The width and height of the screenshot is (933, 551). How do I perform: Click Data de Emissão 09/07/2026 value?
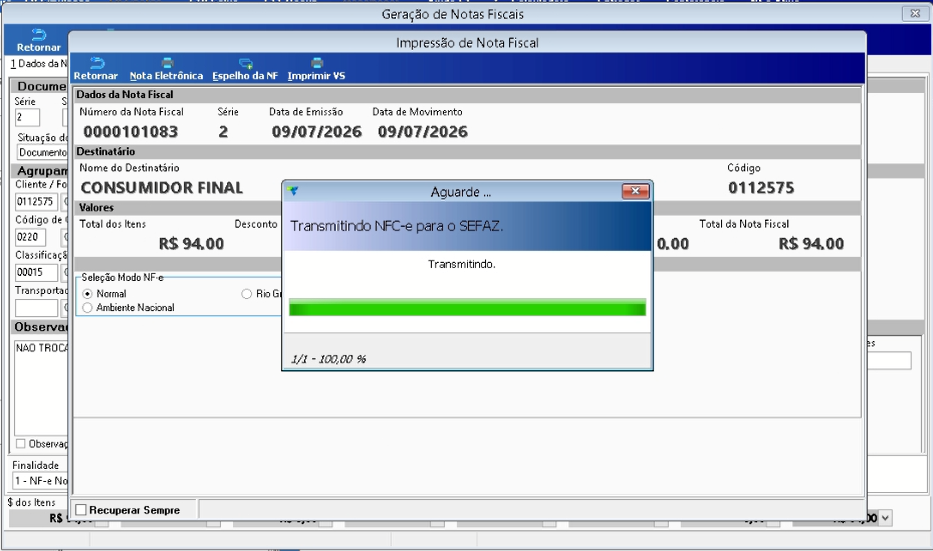tap(317, 132)
